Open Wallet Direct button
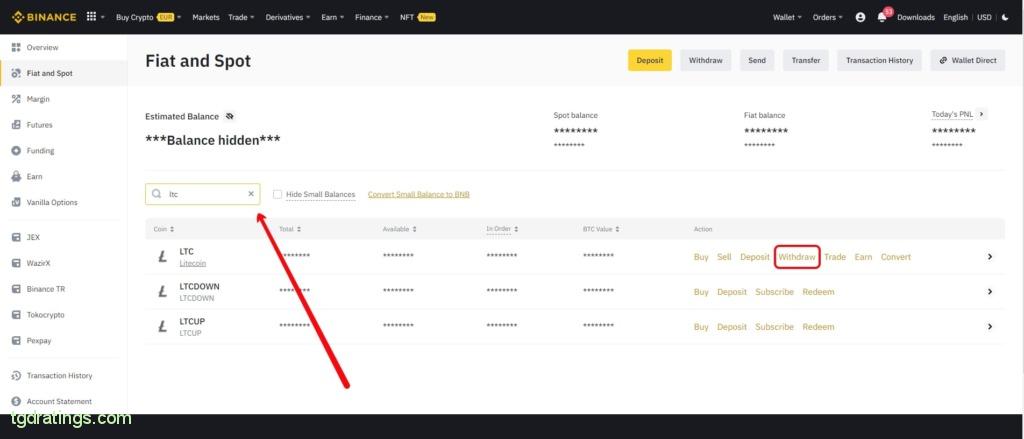 968,60
